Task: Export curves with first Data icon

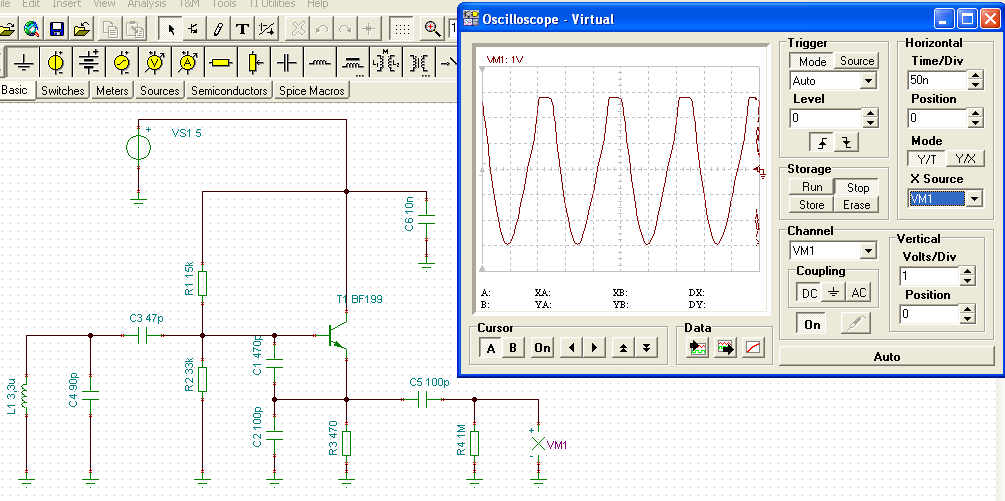Action: [x=697, y=347]
